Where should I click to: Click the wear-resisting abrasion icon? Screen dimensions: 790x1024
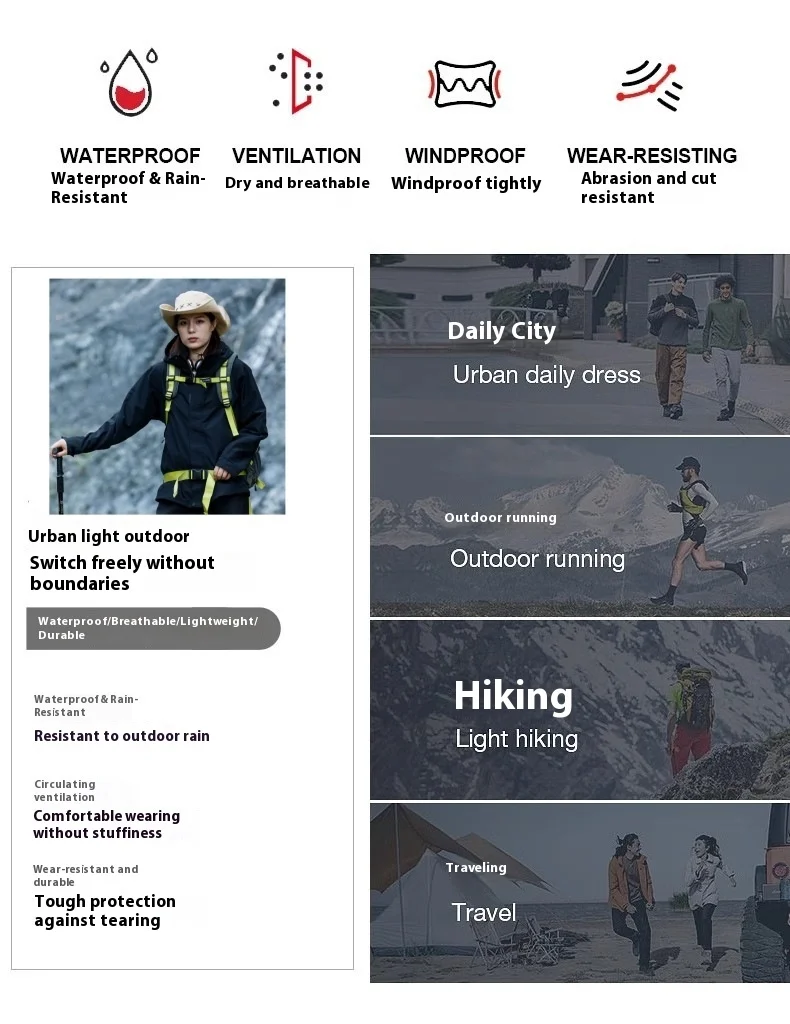pos(650,86)
